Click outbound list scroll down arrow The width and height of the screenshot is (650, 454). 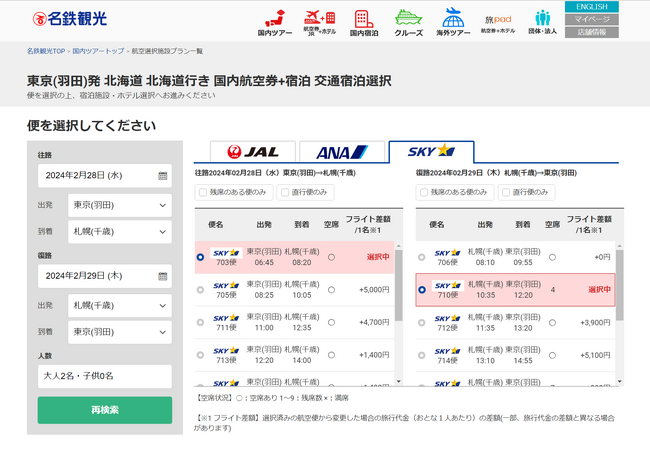pos(398,381)
